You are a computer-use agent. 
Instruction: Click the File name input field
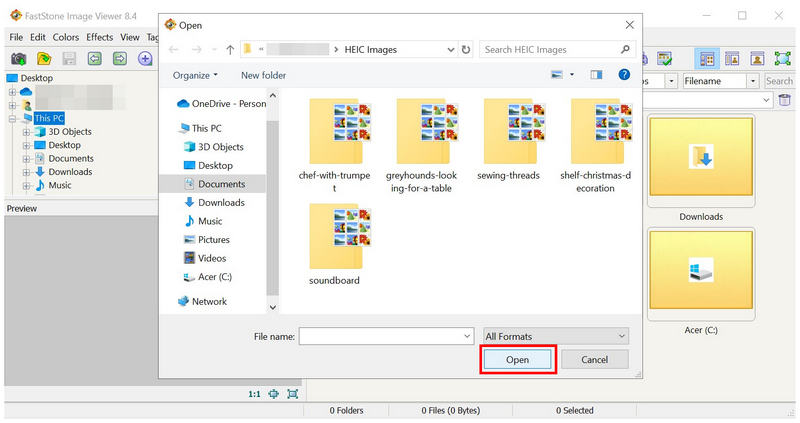click(386, 336)
